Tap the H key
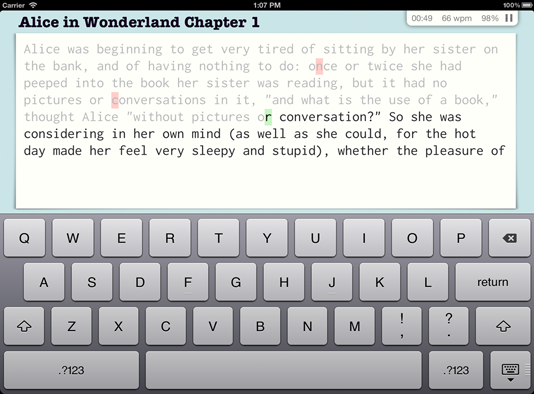534x394 pixels. point(284,282)
